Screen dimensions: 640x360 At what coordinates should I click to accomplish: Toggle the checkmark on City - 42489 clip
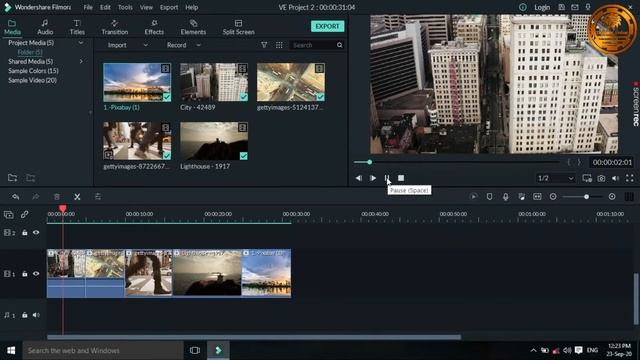point(244,97)
